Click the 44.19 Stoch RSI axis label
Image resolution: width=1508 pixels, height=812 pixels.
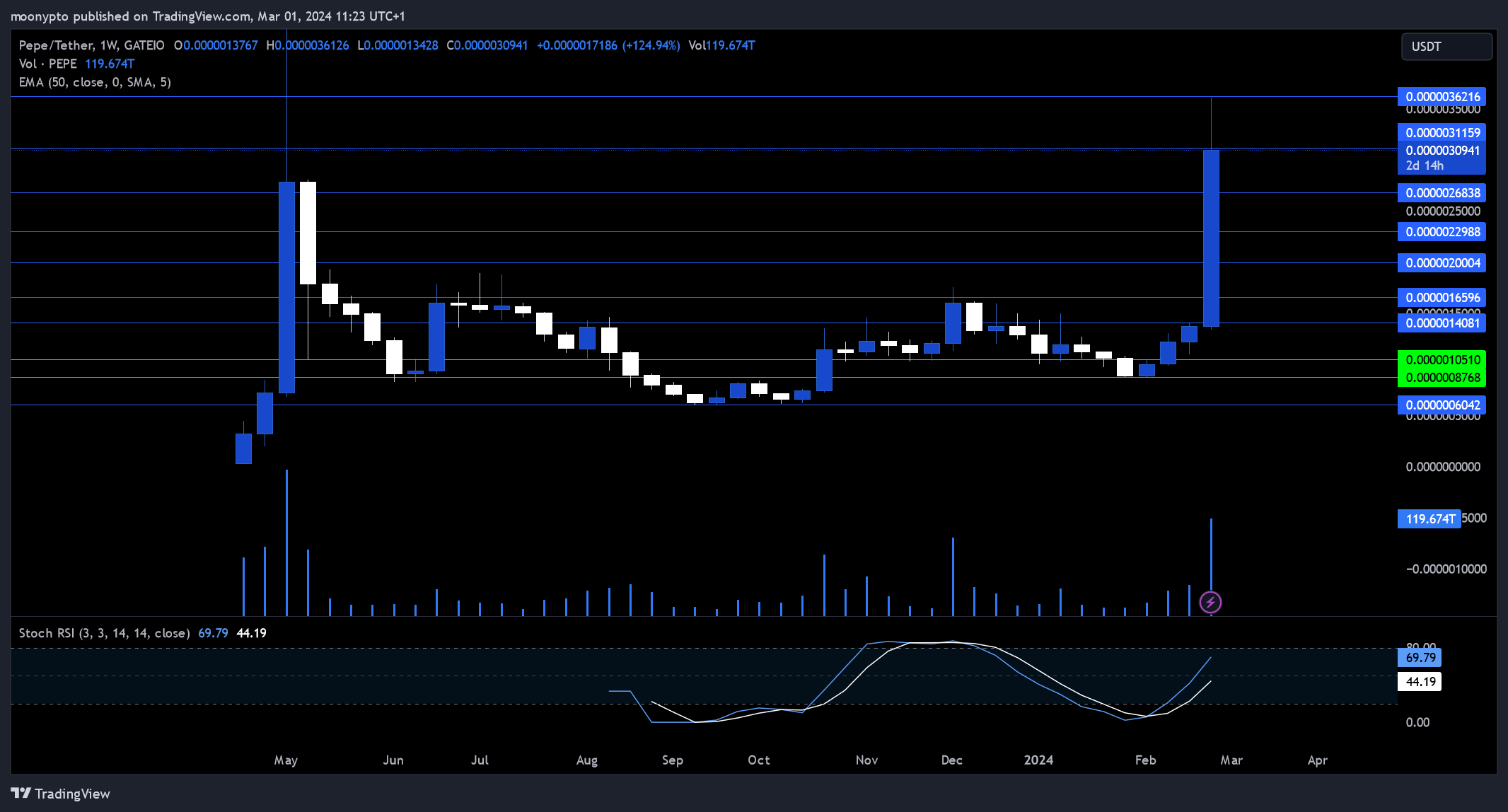(x=1420, y=682)
